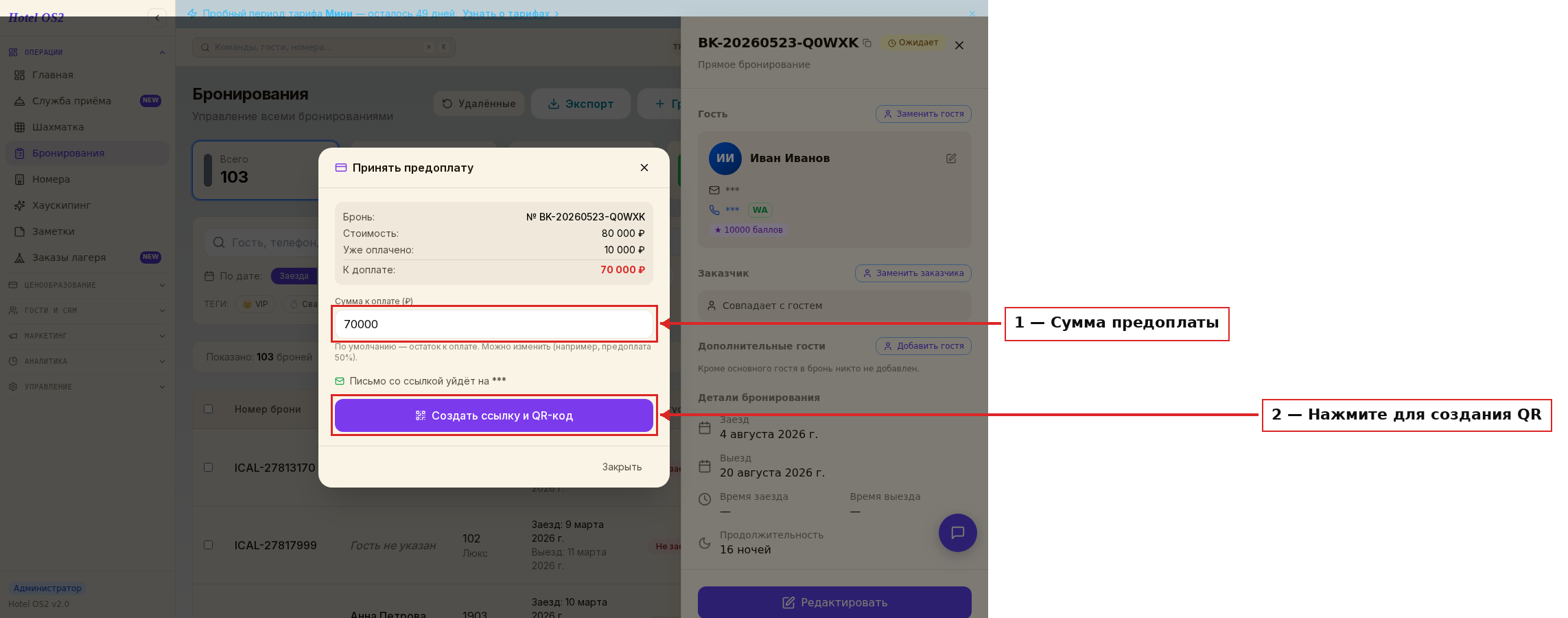Open Номера page
Screen dimensions: 1568x618
(x=87, y=179)
